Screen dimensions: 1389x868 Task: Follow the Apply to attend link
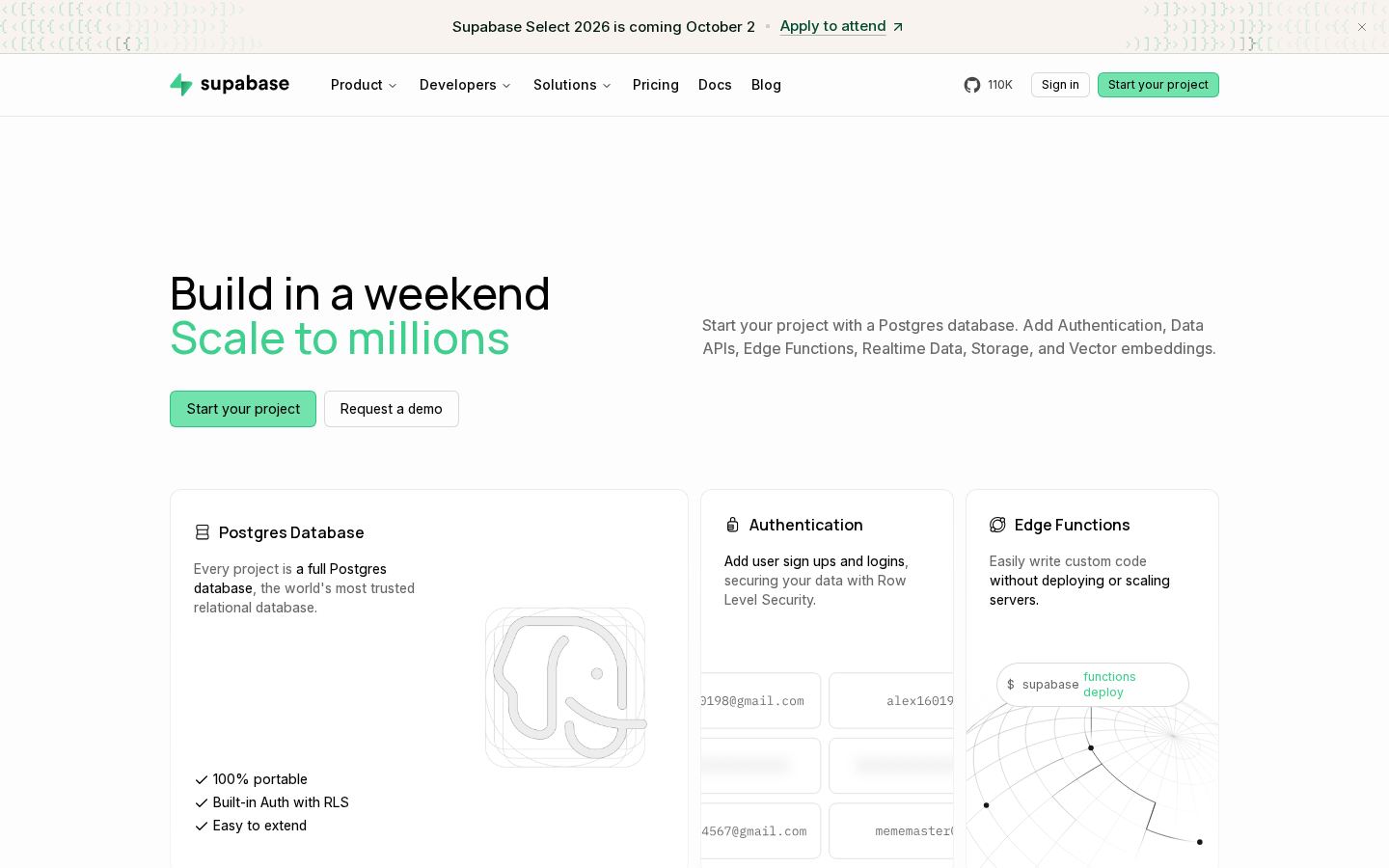click(832, 27)
